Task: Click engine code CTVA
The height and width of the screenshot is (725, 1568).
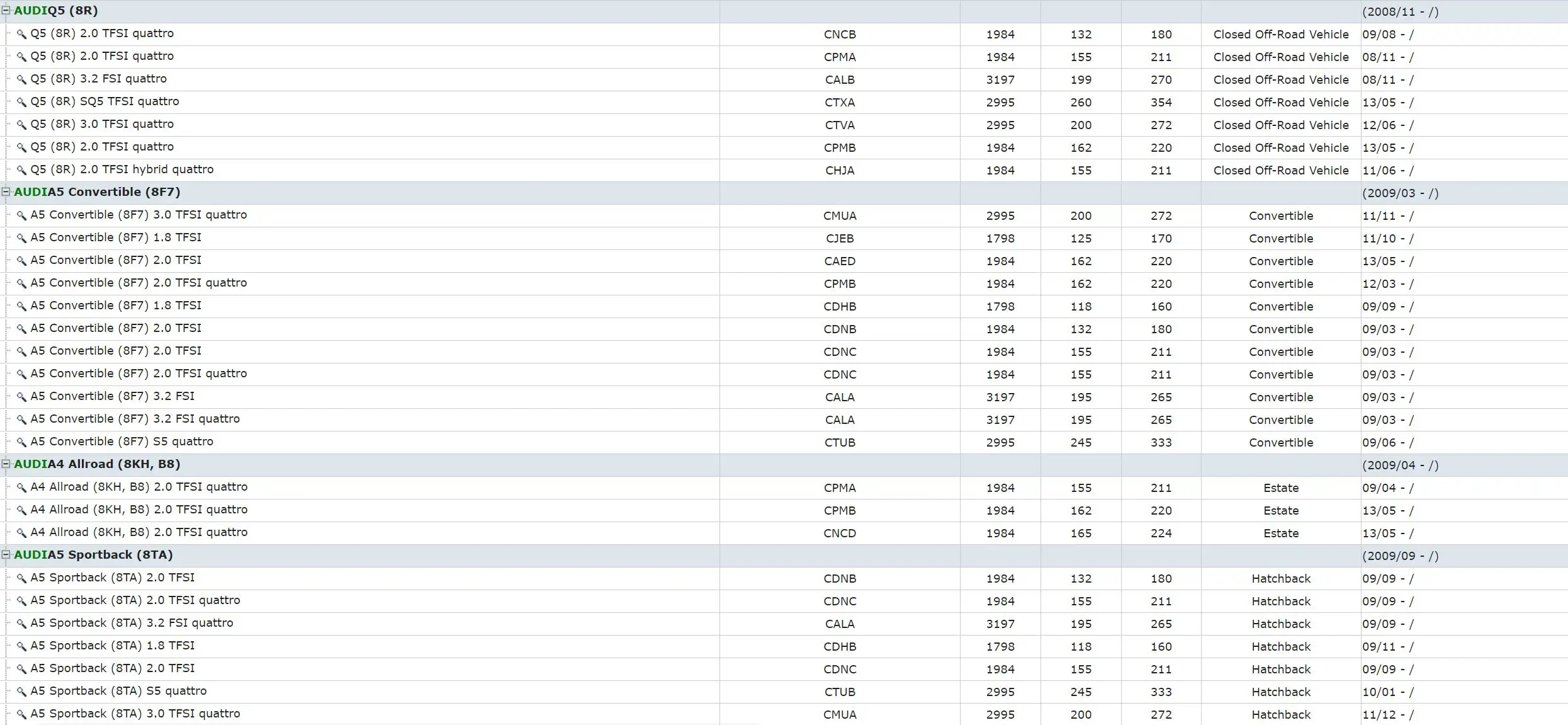Action: 840,125
